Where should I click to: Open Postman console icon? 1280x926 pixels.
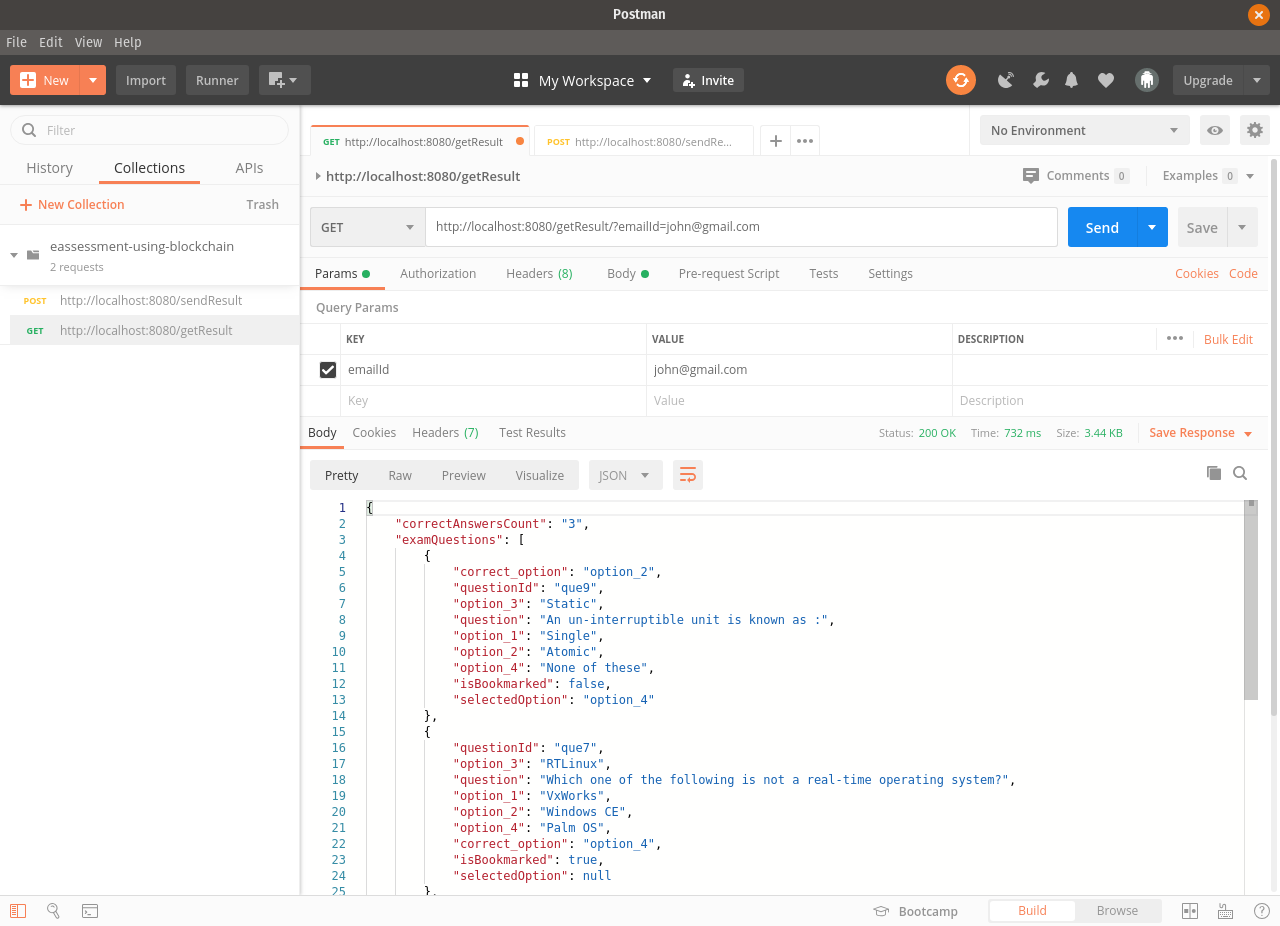point(90,910)
